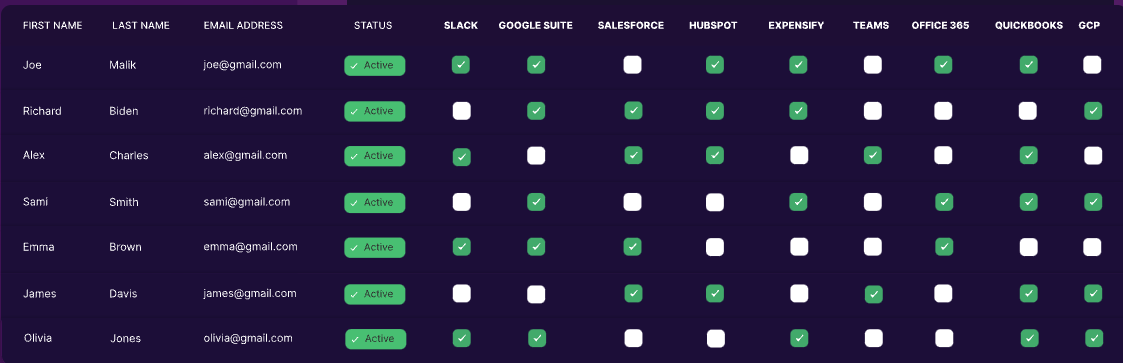Disable GCP access for Richard Biden

(x=1093, y=111)
